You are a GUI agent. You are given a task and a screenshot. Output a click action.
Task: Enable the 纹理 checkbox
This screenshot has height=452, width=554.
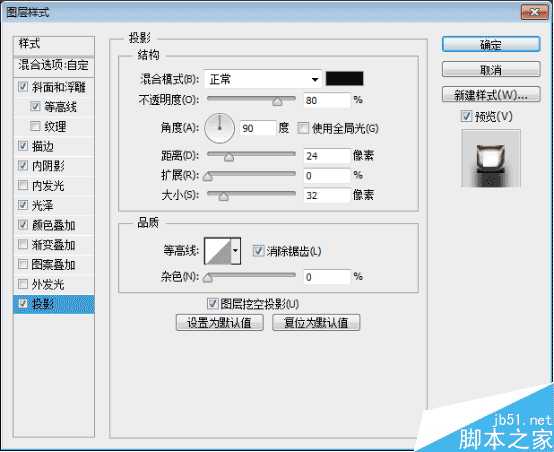[x=35, y=126]
